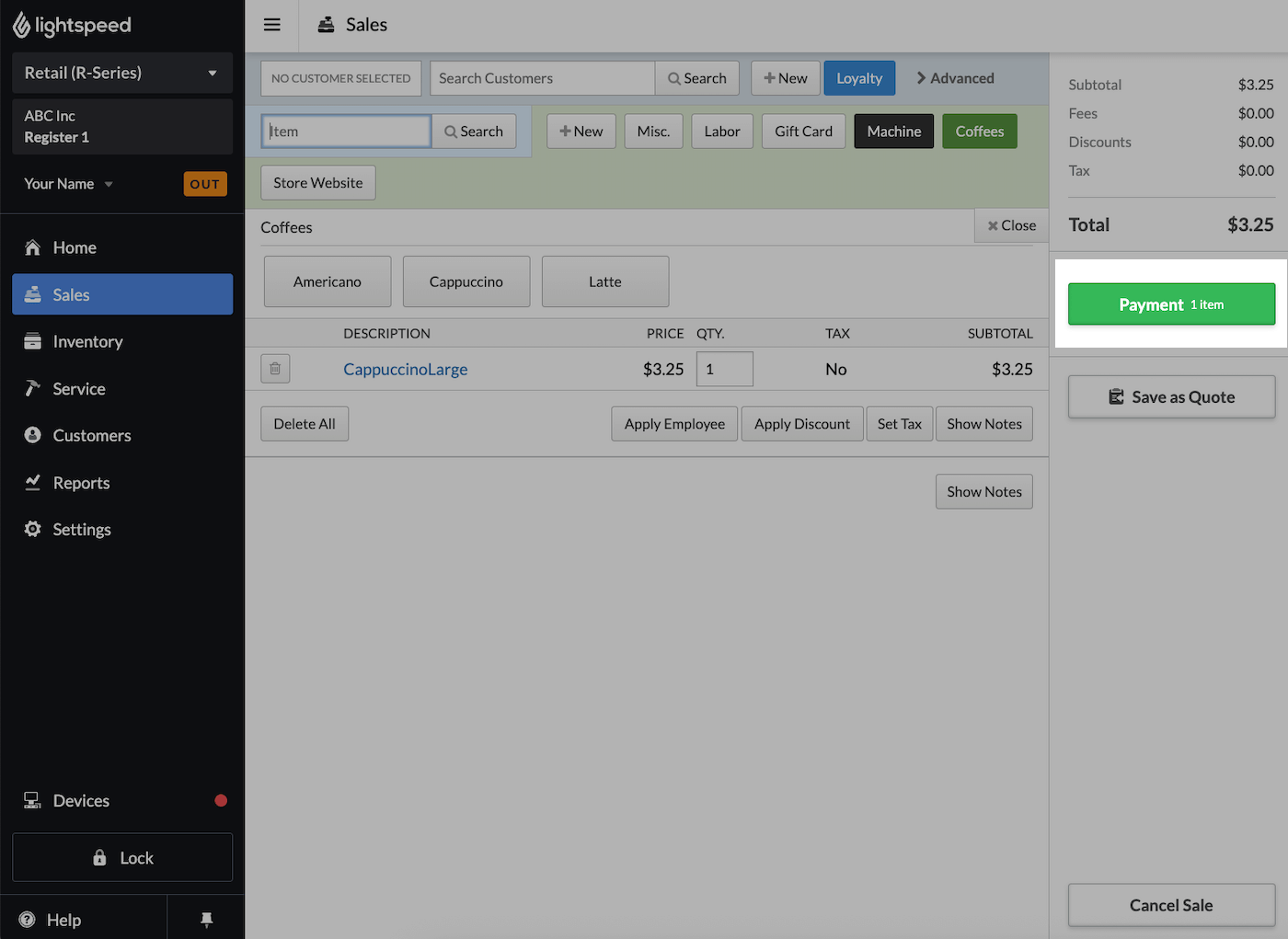
Task: Open Devices in the sidebar
Action: click(81, 800)
